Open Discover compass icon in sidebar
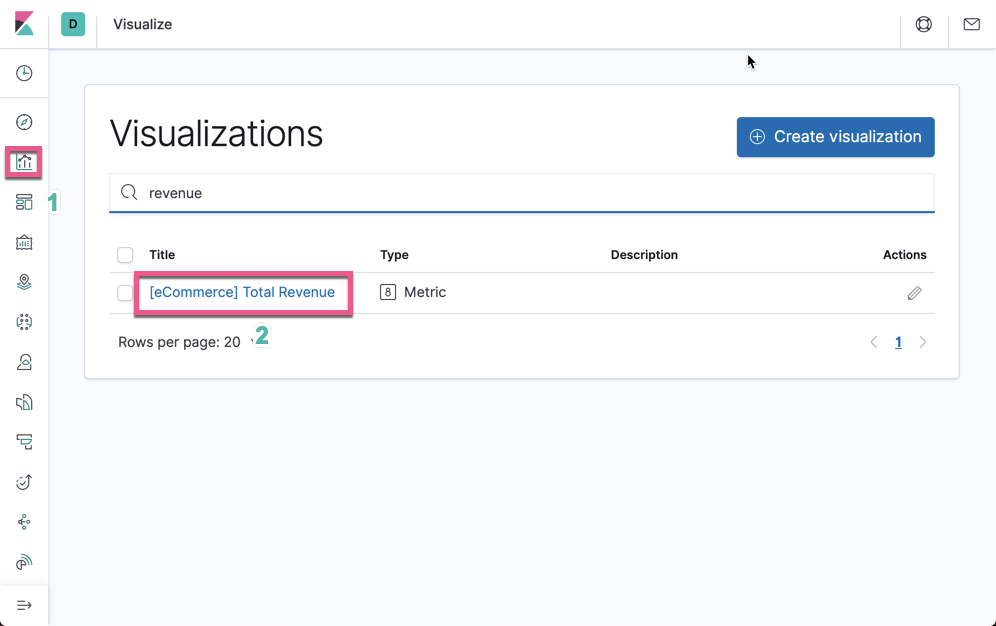This screenshot has height=626, width=996. click(x=24, y=122)
